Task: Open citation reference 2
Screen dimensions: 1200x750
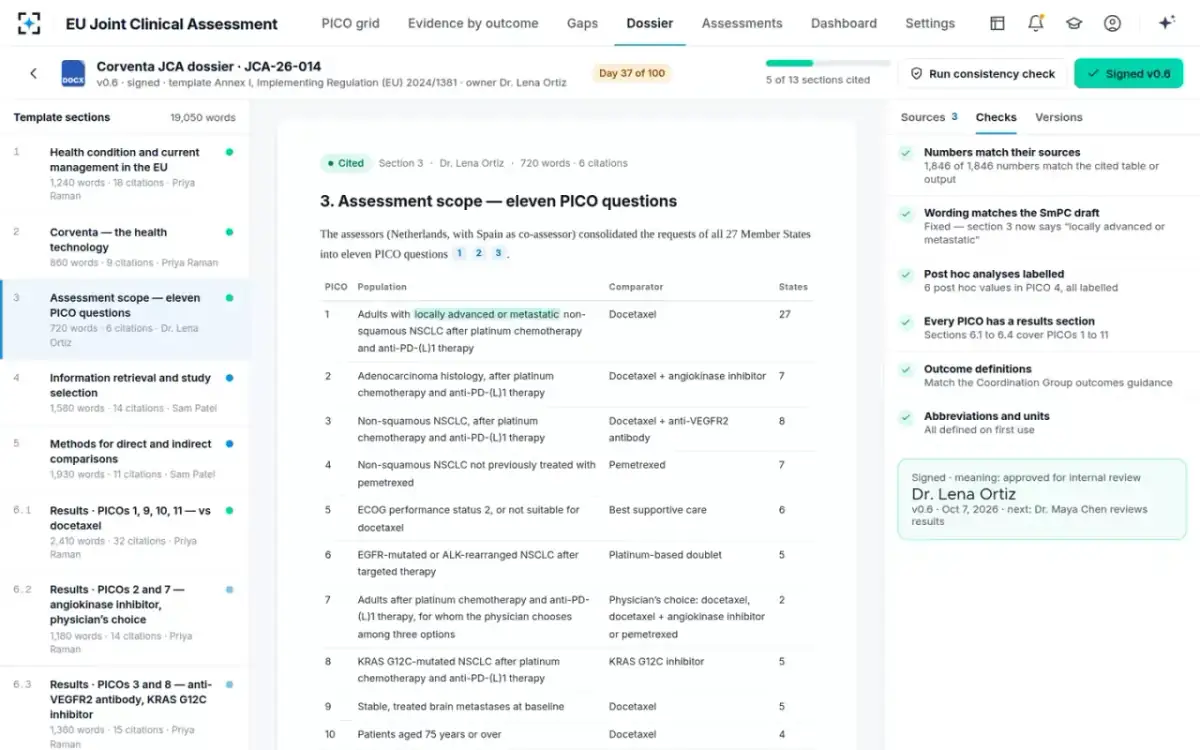Action: 479,254
